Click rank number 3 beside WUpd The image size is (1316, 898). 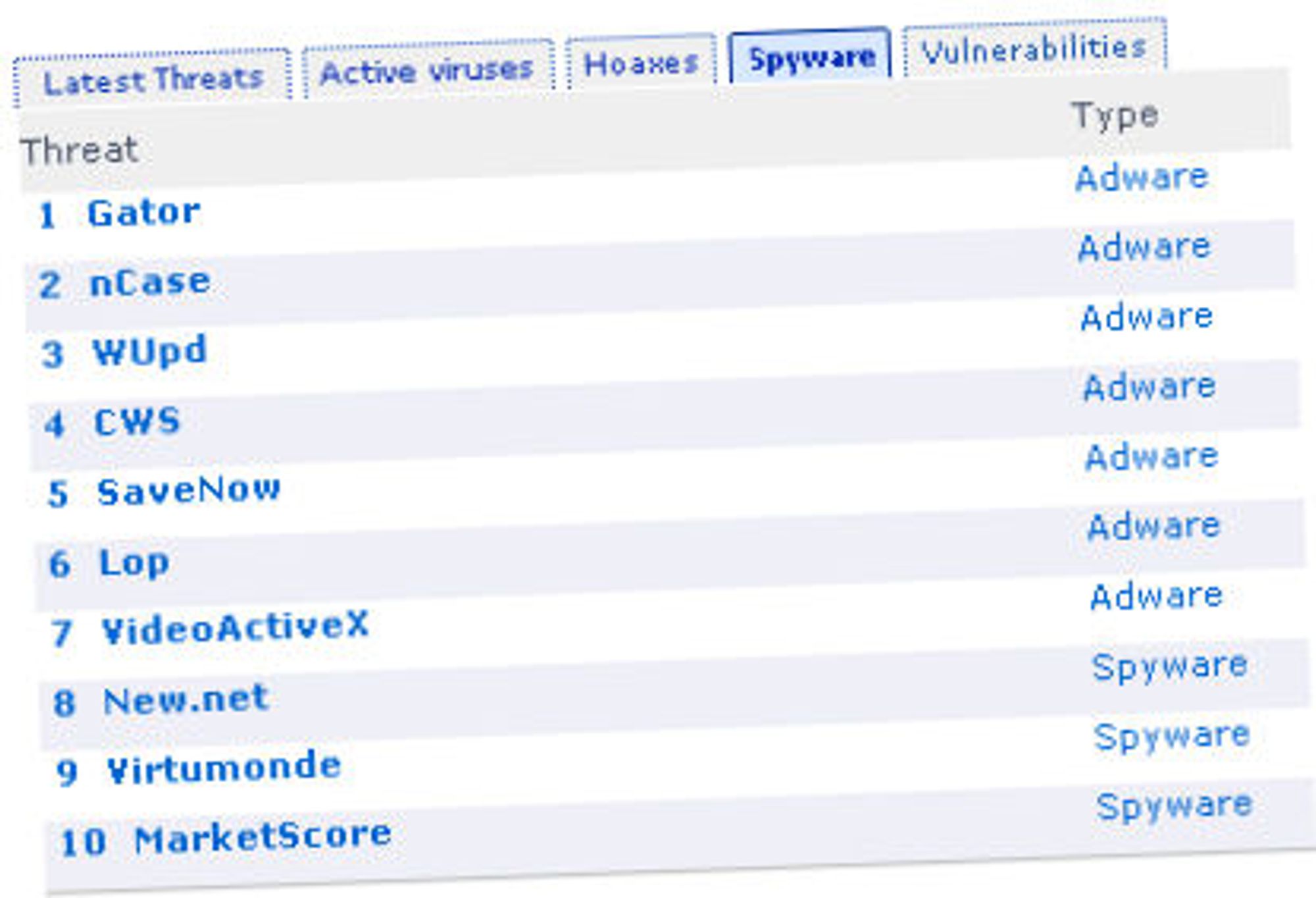pos(53,355)
